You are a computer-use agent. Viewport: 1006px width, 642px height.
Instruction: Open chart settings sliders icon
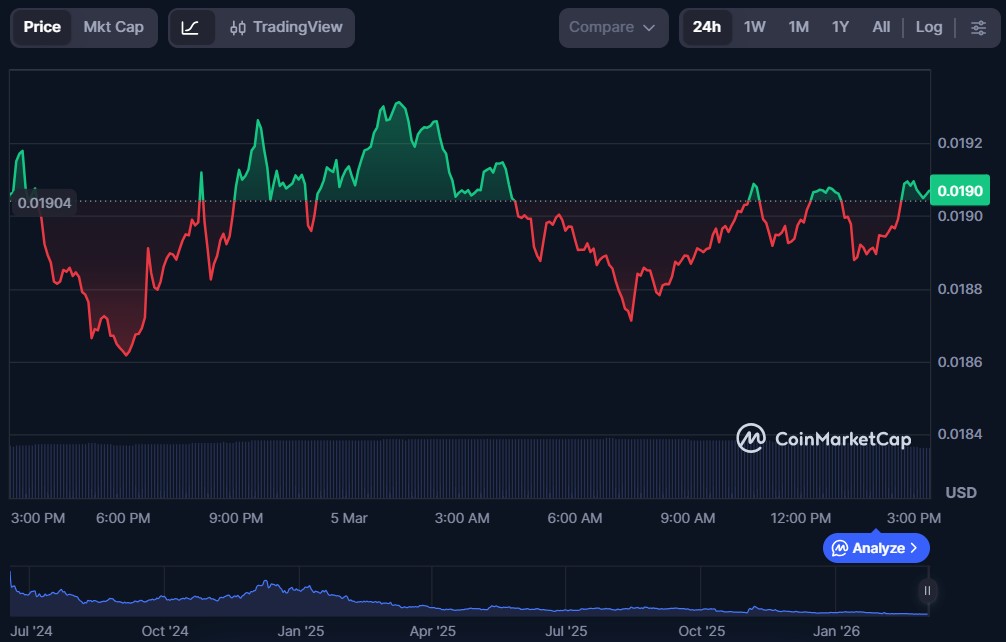(x=978, y=28)
